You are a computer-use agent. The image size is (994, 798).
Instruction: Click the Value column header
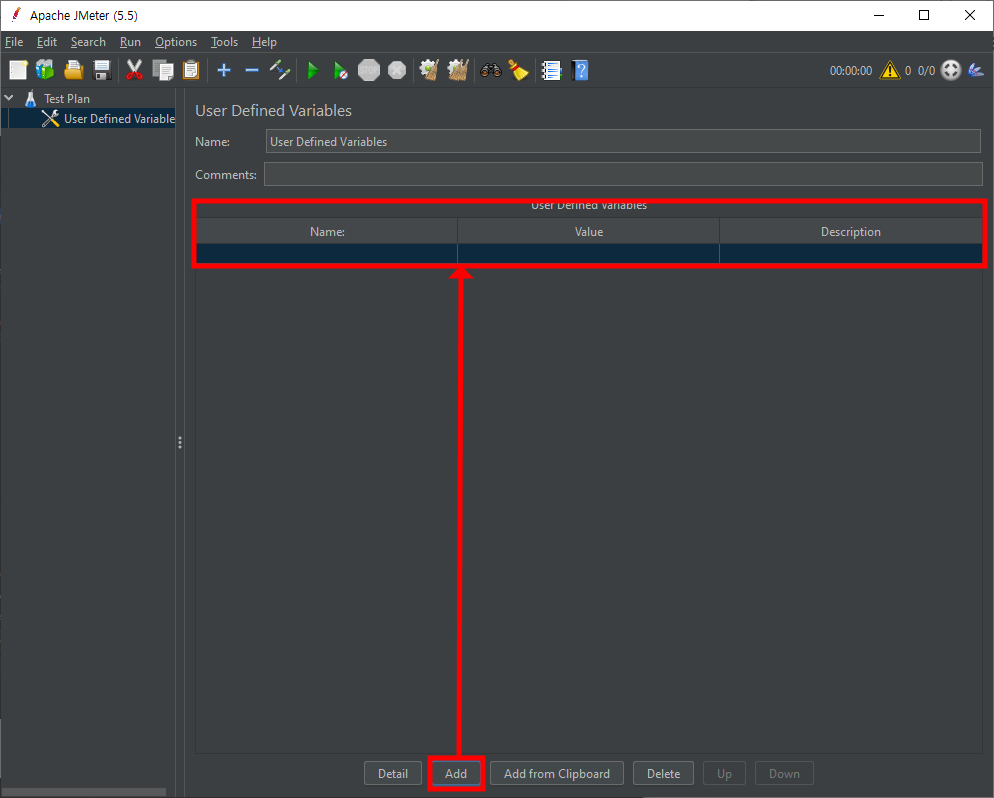[588, 231]
